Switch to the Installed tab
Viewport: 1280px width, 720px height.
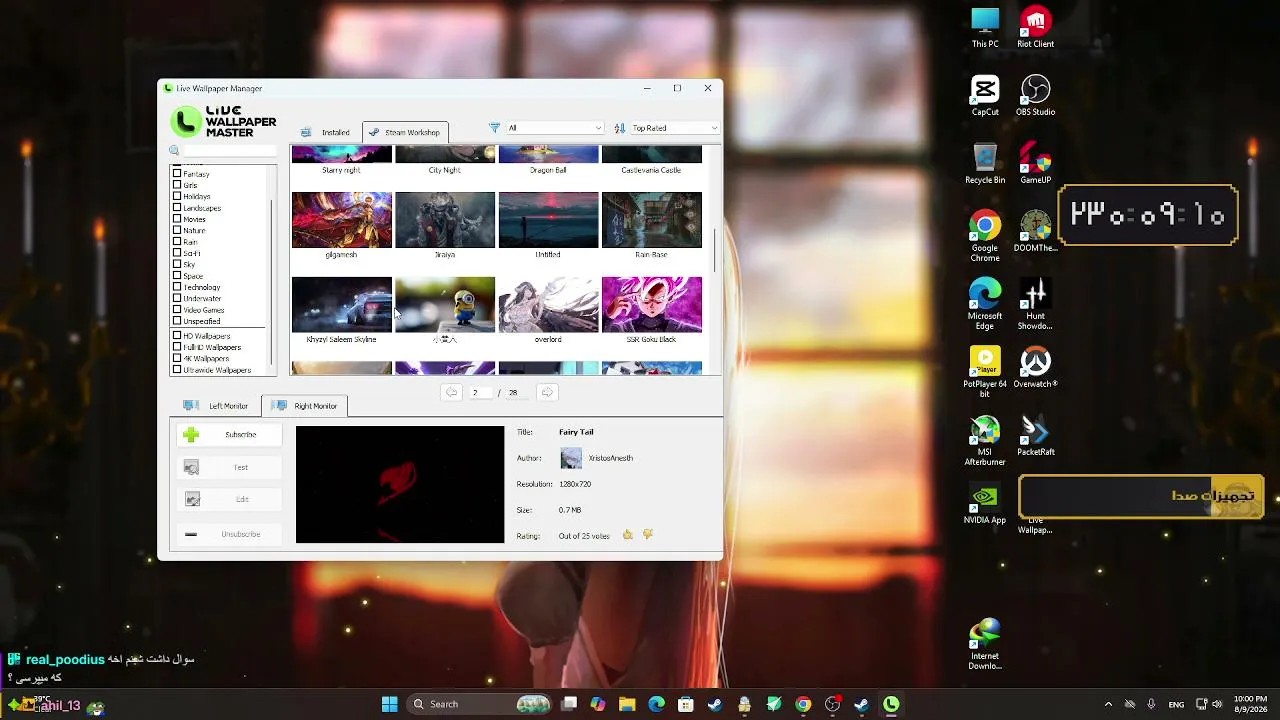(326, 132)
